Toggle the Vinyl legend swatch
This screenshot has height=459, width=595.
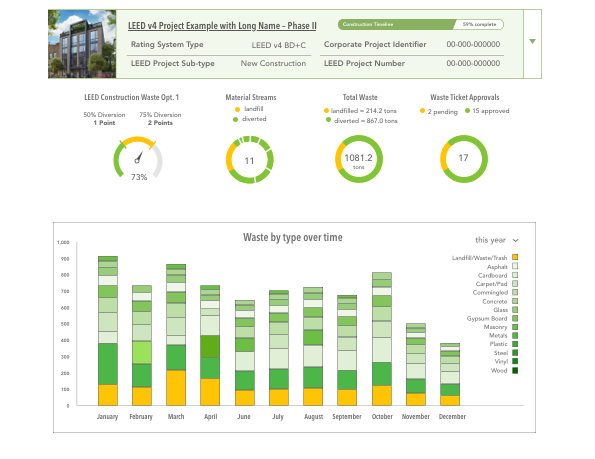(515, 361)
